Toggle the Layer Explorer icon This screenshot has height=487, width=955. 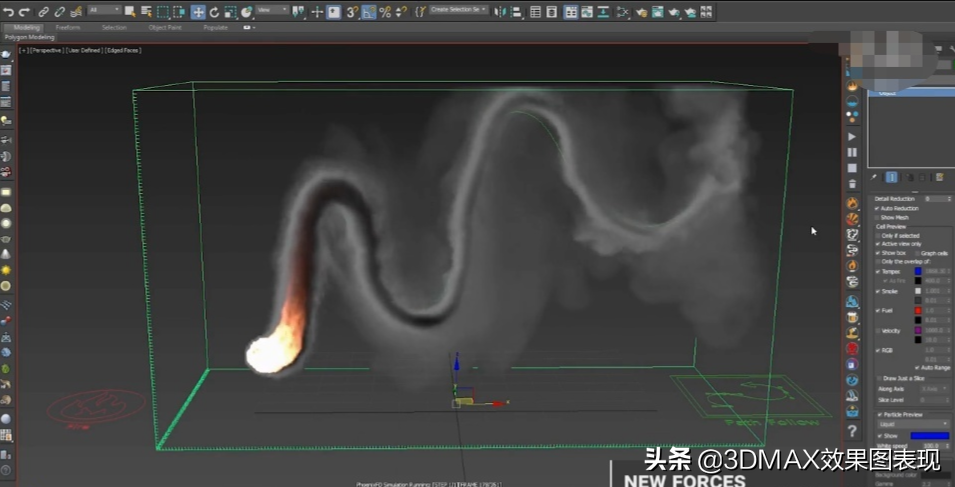pos(551,12)
